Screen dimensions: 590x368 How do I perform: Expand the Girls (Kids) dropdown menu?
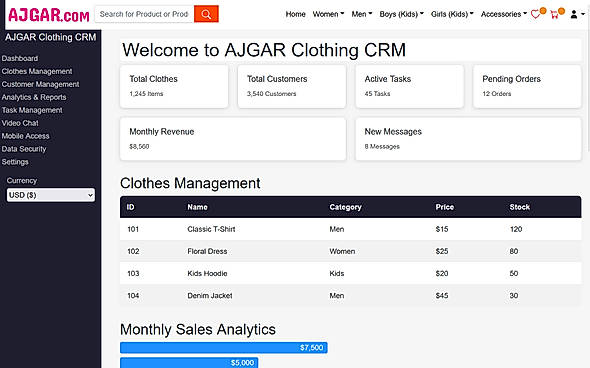point(452,14)
